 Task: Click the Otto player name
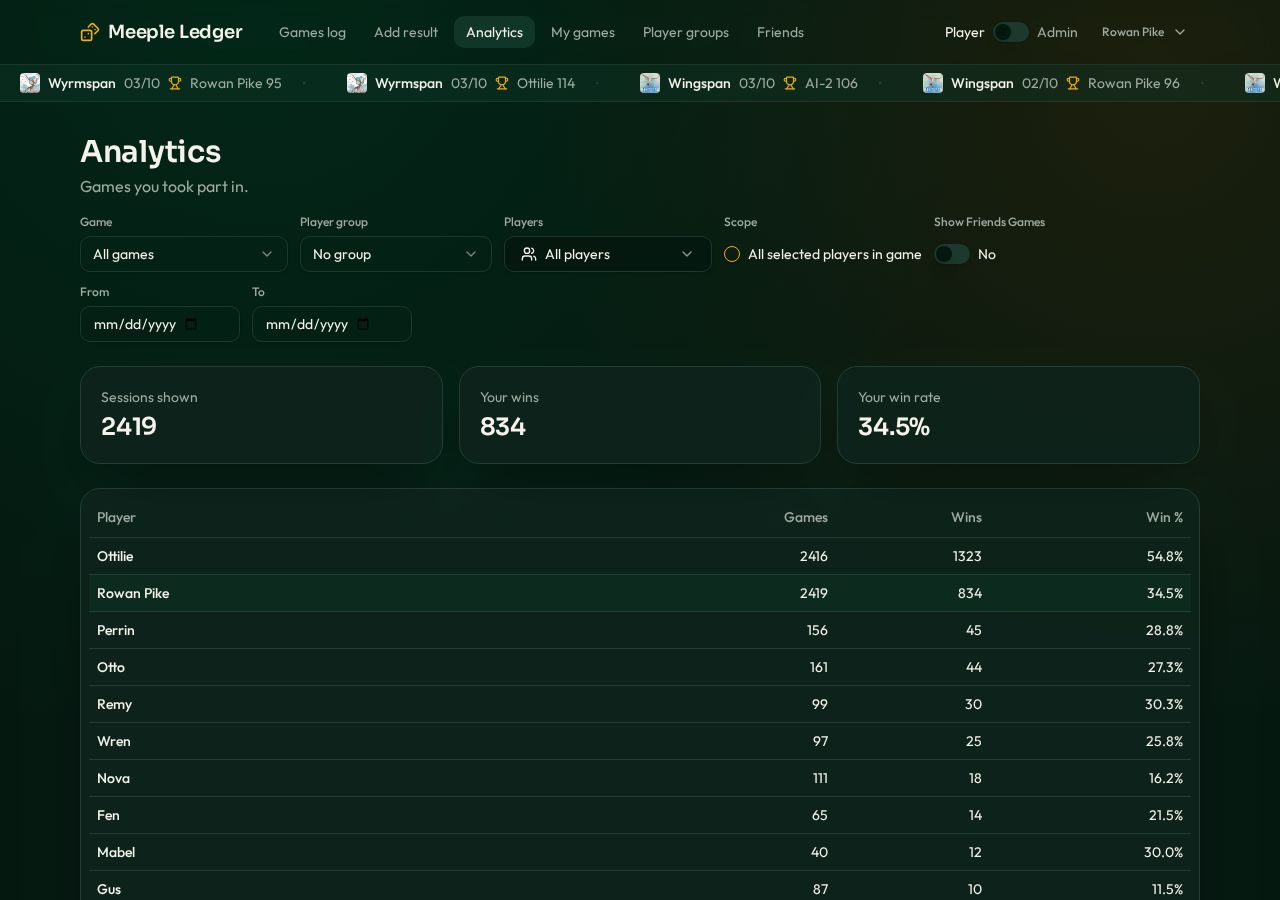pyautogui.click(x=111, y=667)
